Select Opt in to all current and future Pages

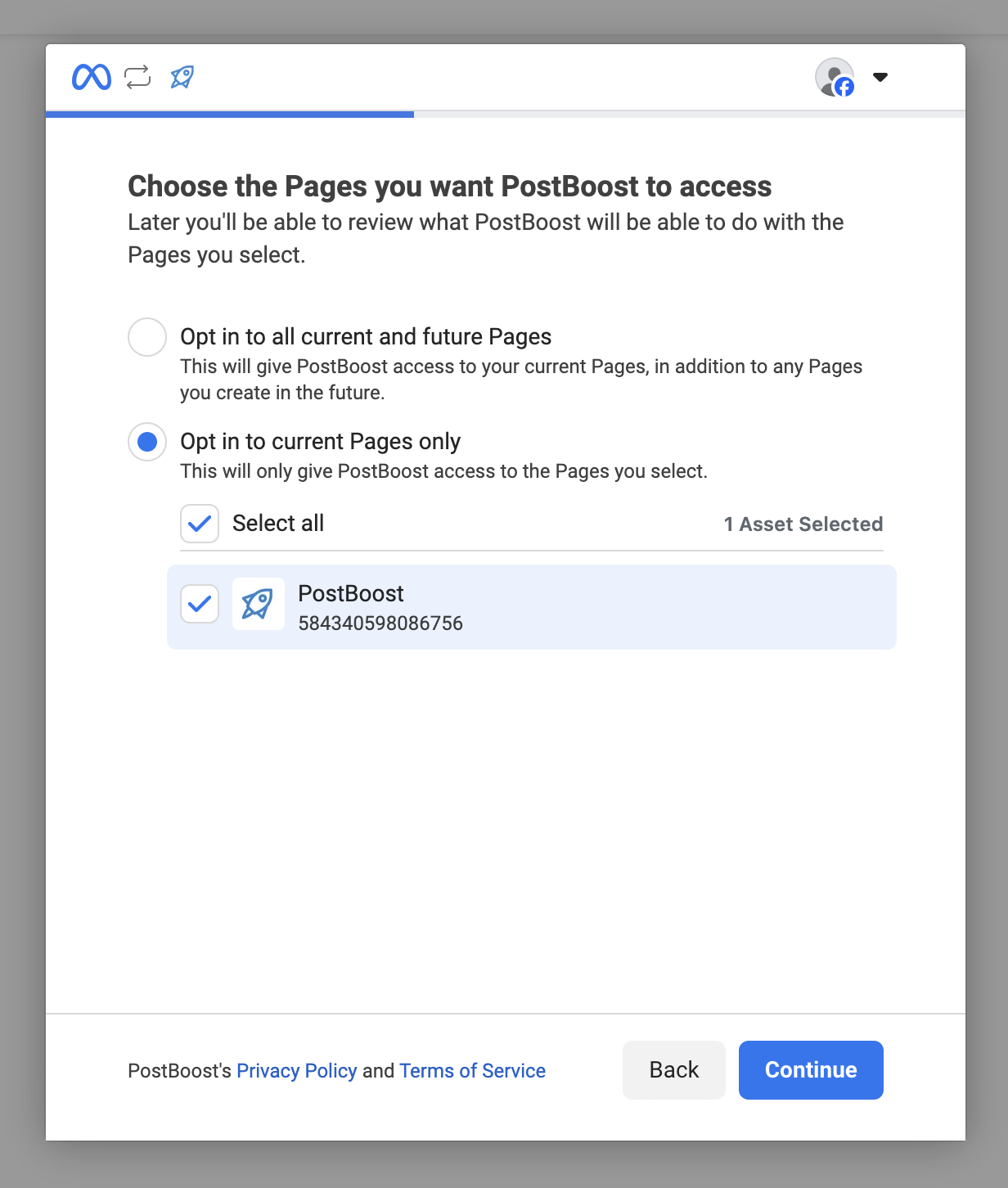[147, 337]
